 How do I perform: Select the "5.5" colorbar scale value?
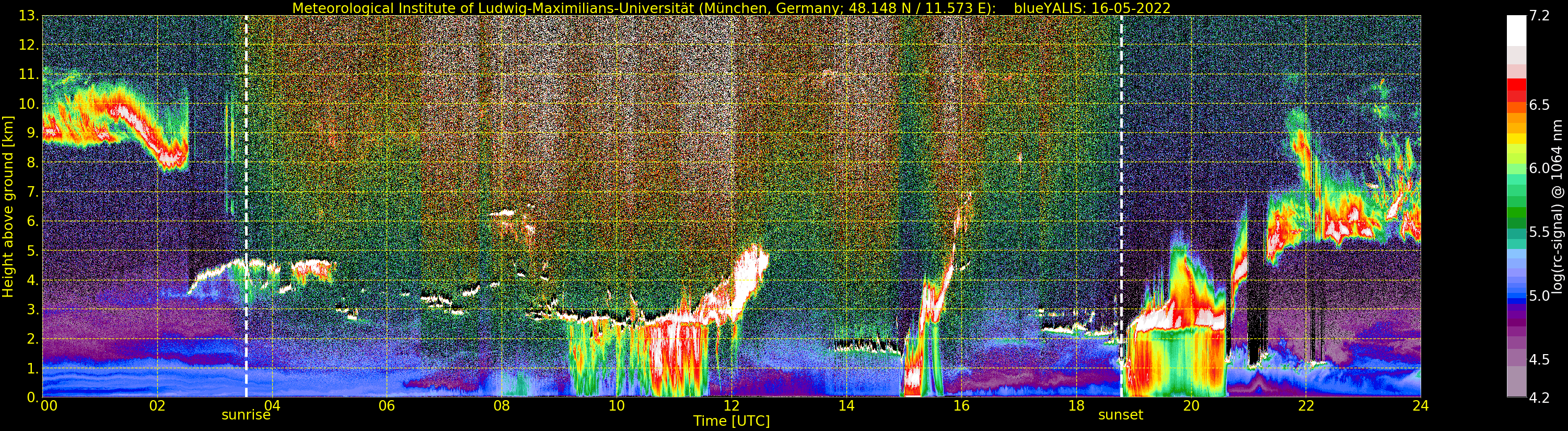1539,232
